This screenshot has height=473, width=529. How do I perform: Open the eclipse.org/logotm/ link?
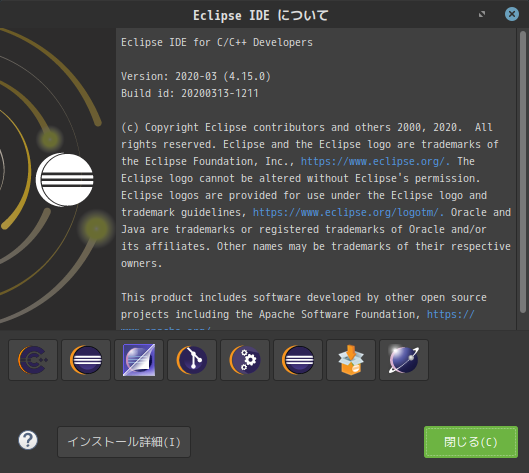click(x=348, y=212)
